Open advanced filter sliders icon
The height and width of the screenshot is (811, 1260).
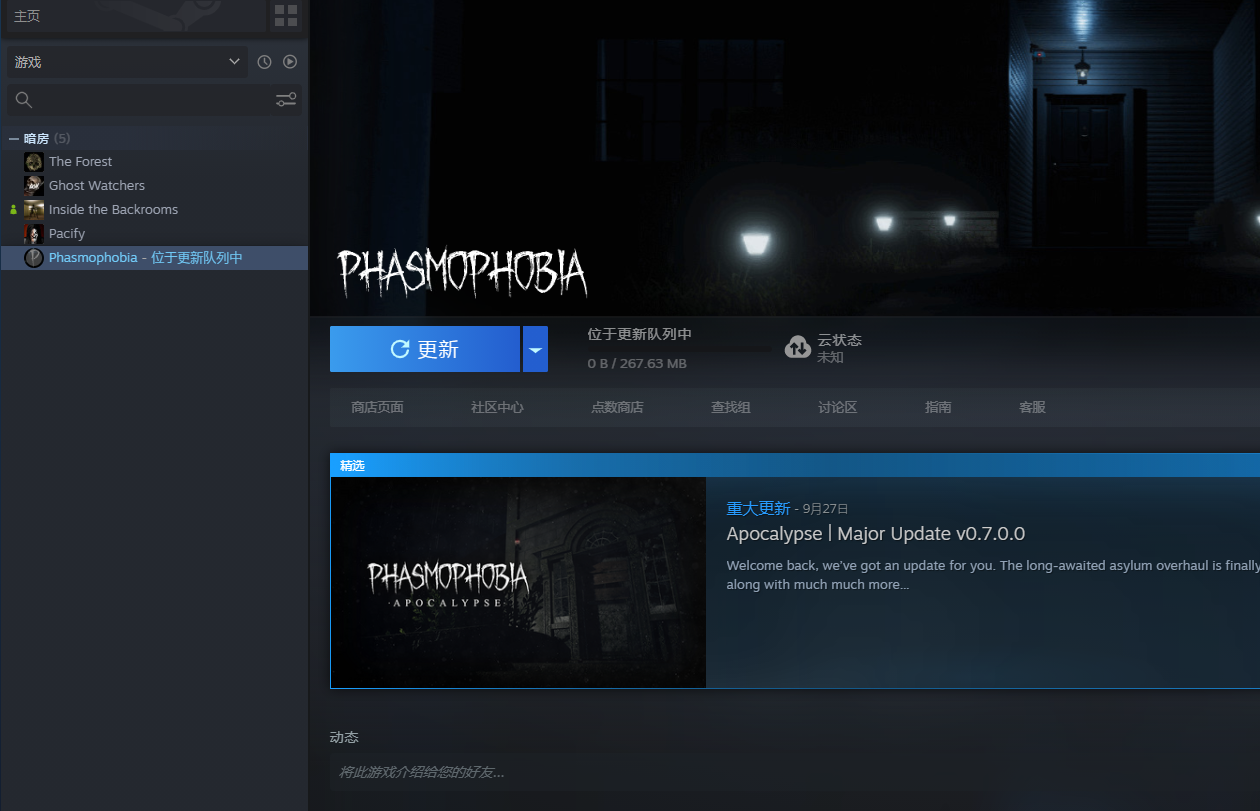[286, 100]
